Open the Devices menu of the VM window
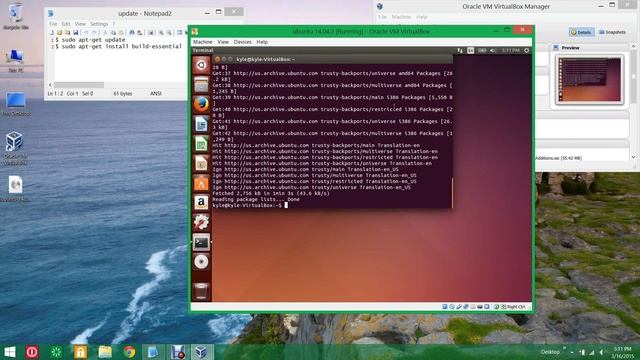The height and width of the screenshot is (360, 640). point(242,42)
